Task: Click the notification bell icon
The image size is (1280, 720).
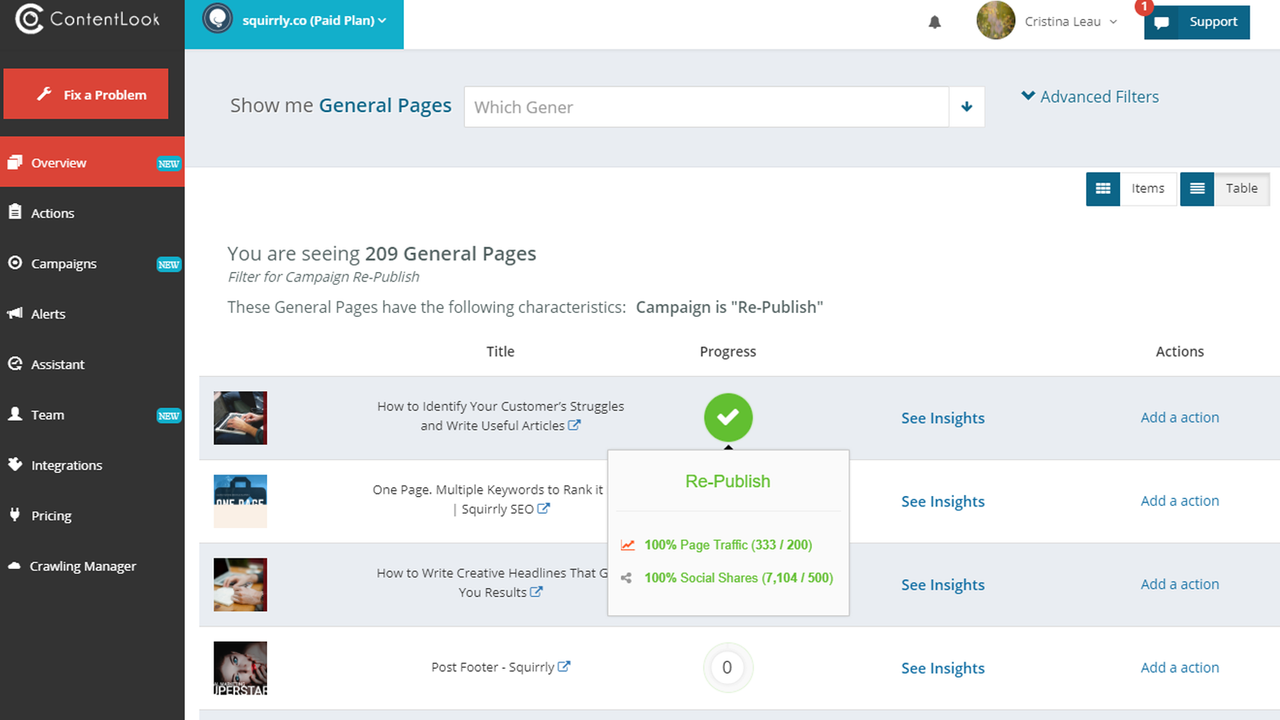Action: (x=935, y=22)
